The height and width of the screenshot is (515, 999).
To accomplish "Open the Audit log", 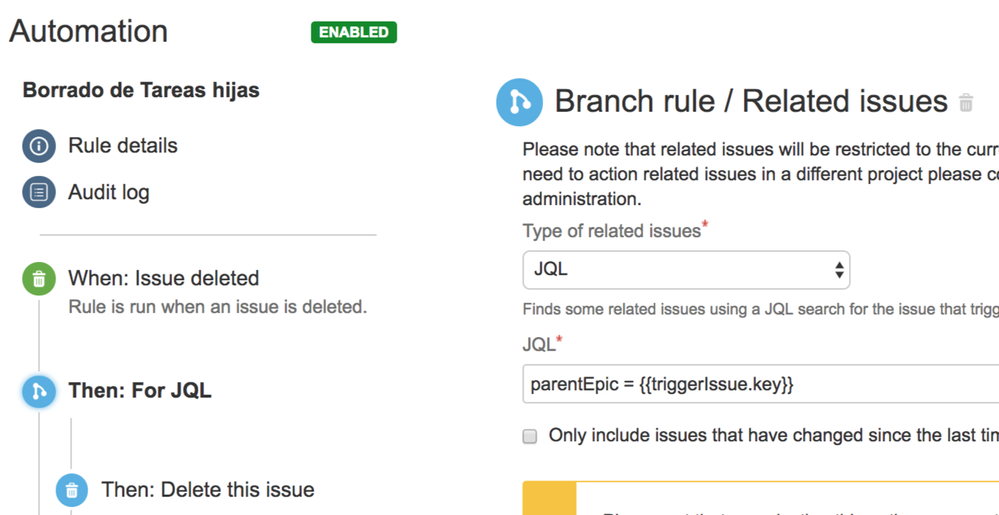I will coord(109,192).
